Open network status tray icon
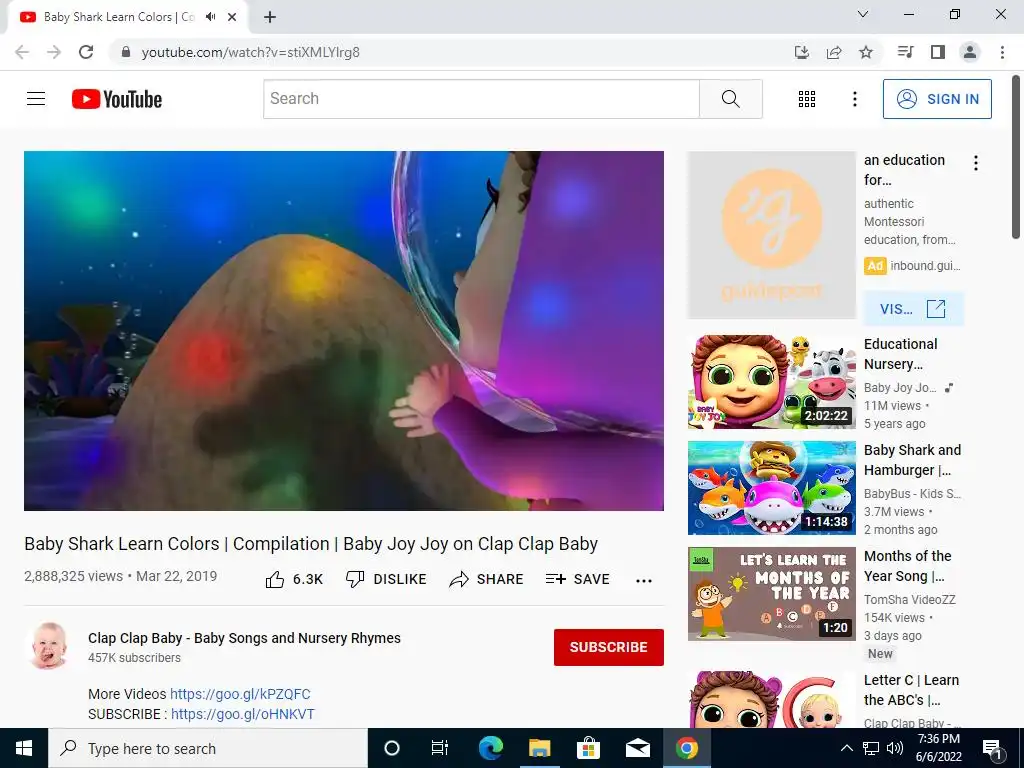Image resolution: width=1024 pixels, height=768 pixels. pyautogui.click(x=871, y=748)
